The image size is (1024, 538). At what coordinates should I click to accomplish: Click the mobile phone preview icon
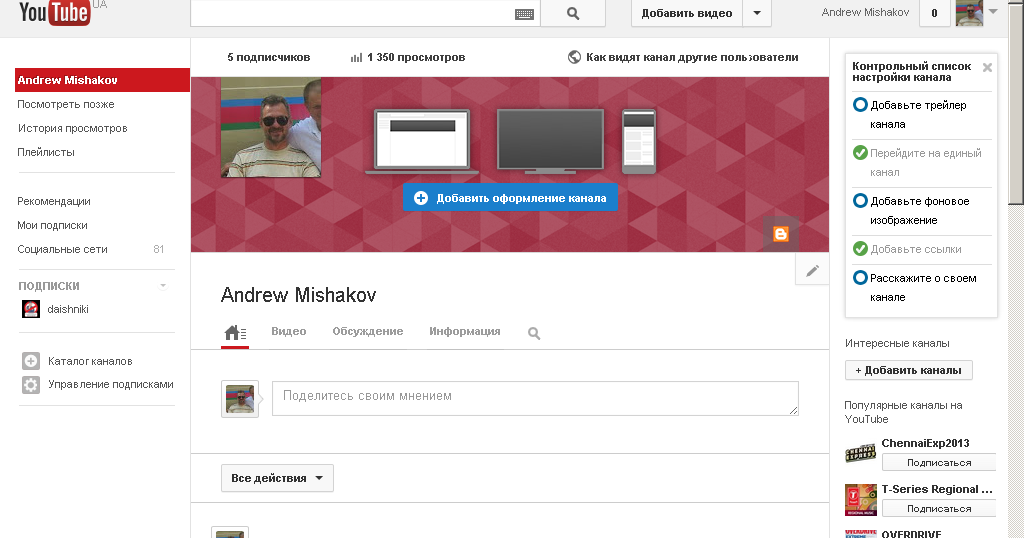[x=639, y=142]
